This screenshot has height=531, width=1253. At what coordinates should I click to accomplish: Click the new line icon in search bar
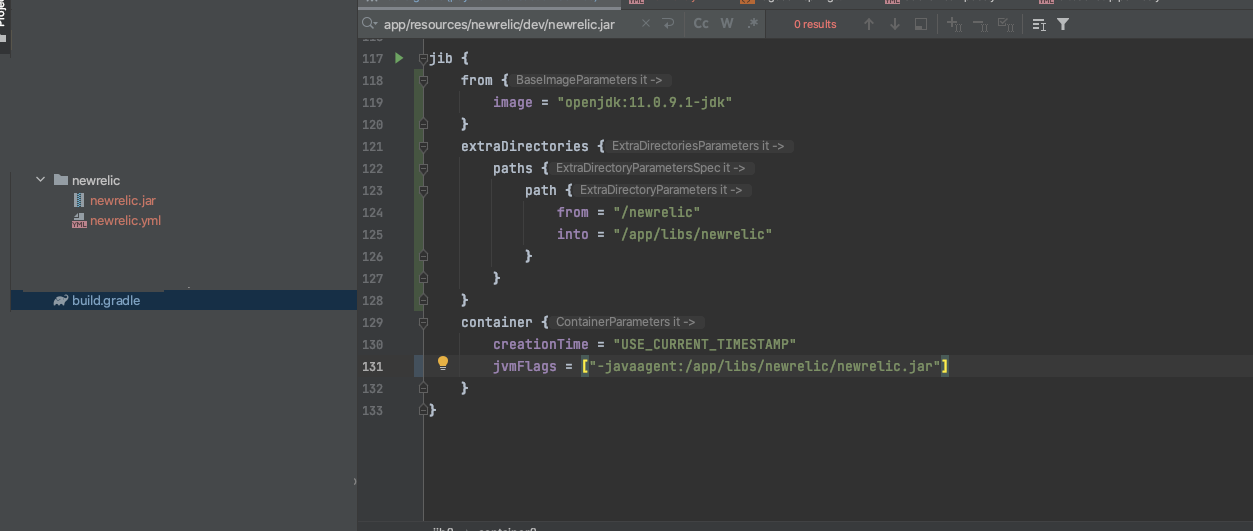click(668, 24)
